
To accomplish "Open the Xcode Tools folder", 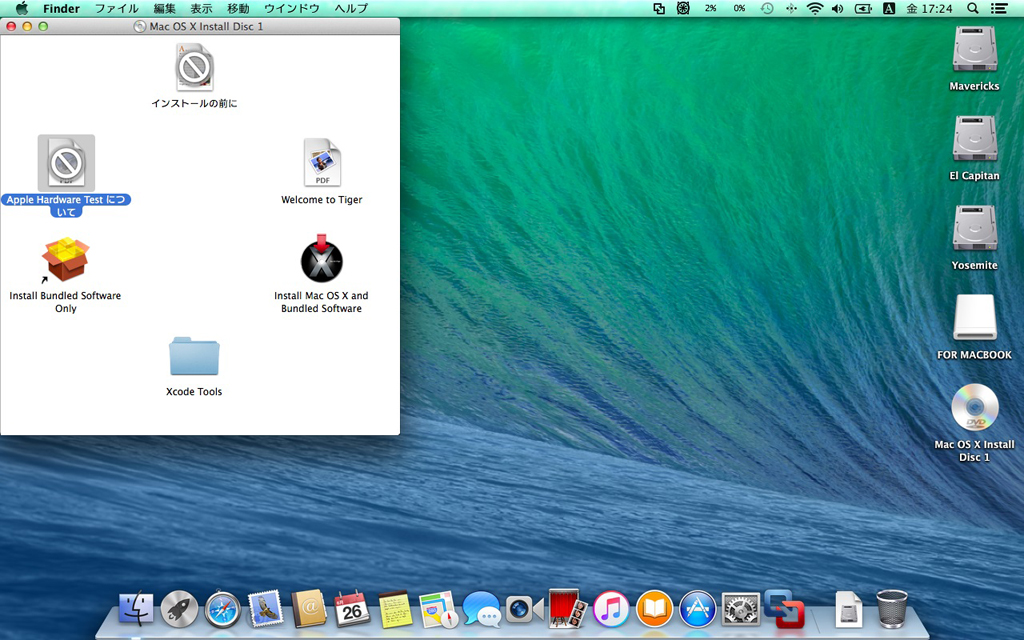I will pos(194,356).
